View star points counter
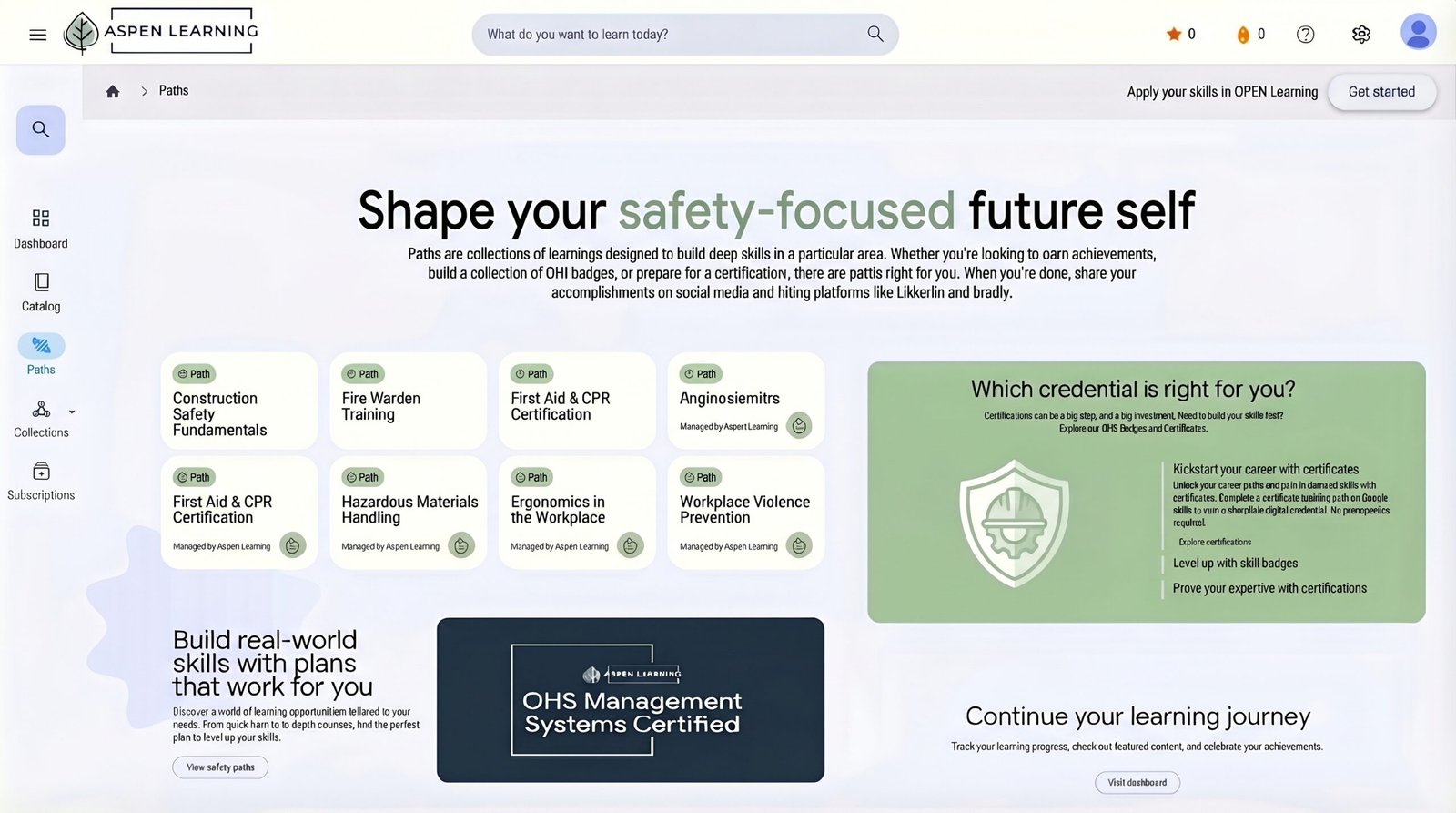Screen dimensions: 1456x813 pyautogui.click(x=1181, y=35)
